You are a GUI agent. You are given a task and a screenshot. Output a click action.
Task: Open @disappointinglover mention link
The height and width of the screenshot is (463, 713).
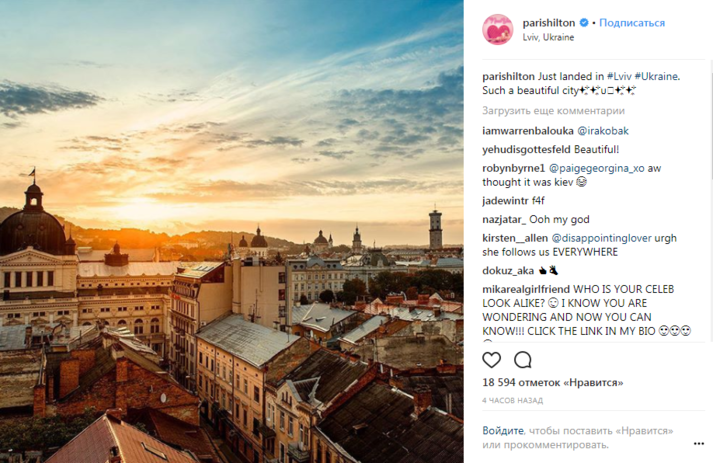(x=601, y=238)
